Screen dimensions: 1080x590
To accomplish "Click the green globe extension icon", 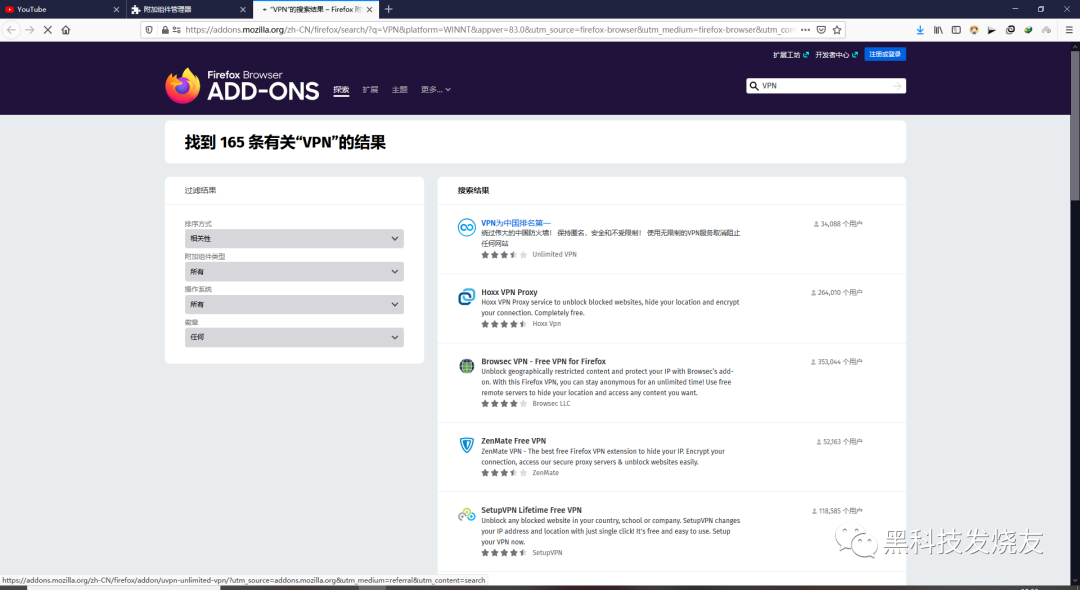I will pos(1028,30).
